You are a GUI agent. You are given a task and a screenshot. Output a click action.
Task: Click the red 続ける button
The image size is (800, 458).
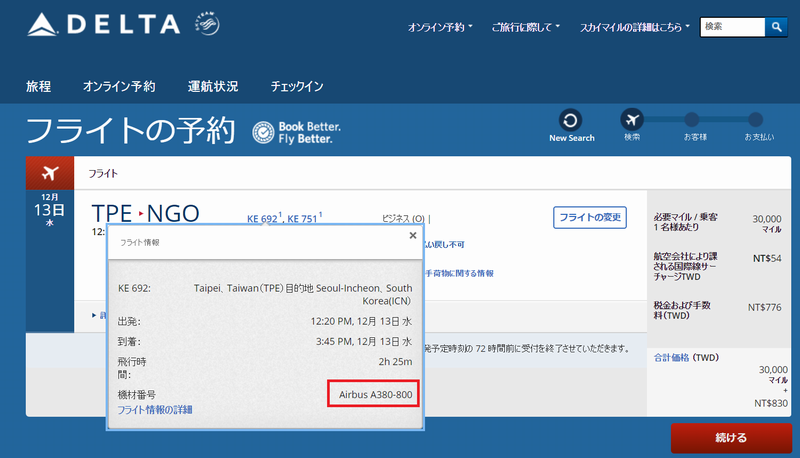731,438
